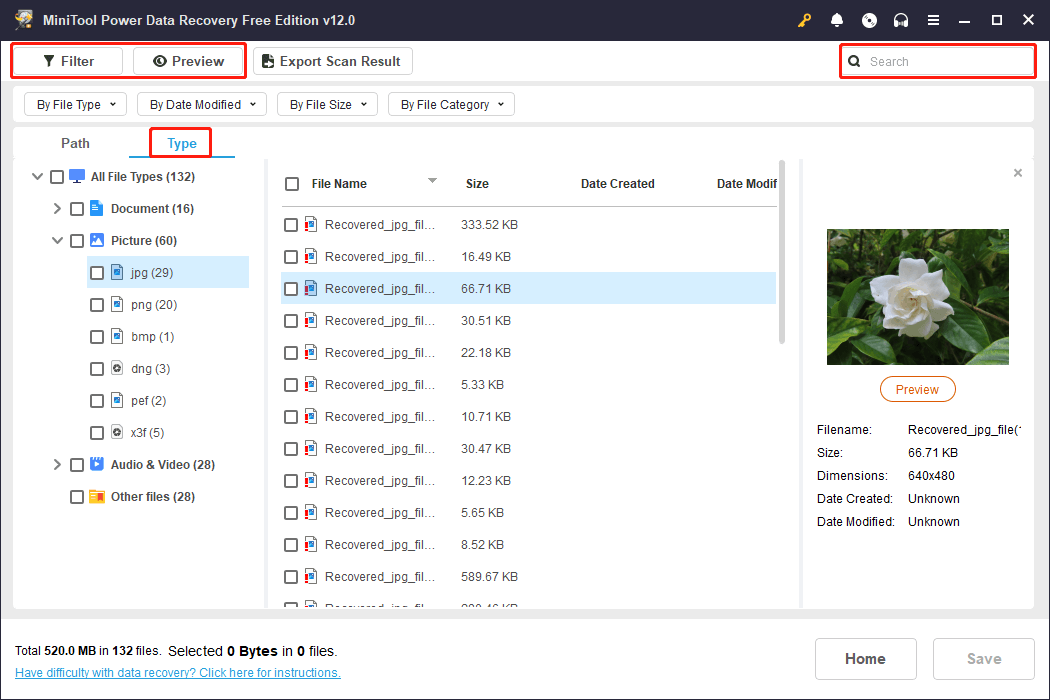
Task: Click file icon of 333.52 KB row
Action: click(311, 224)
